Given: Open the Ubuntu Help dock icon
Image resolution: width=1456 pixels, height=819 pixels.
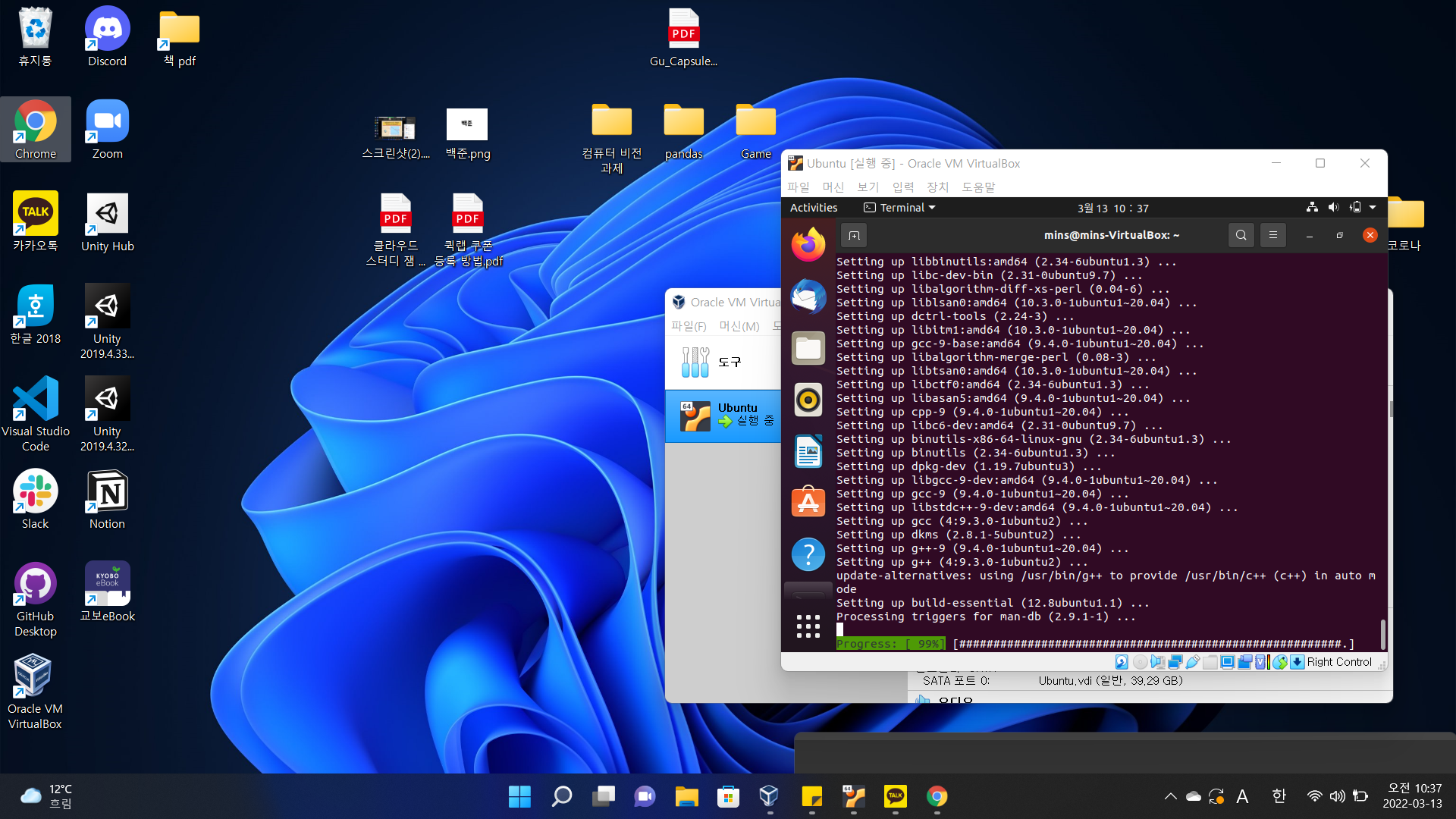Looking at the screenshot, I should click(808, 554).
